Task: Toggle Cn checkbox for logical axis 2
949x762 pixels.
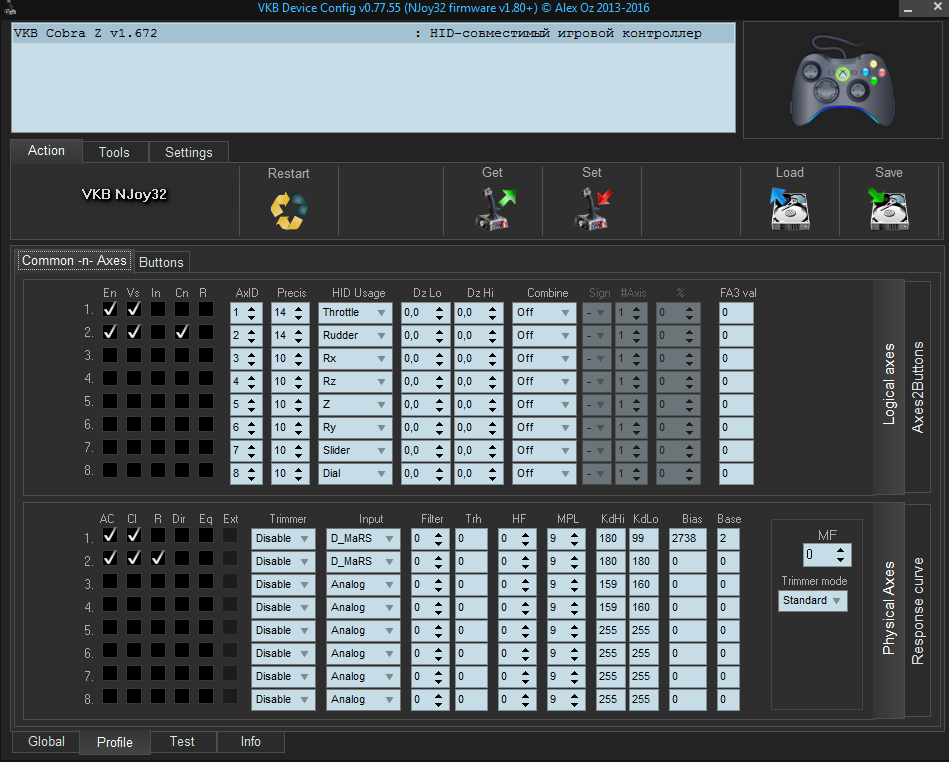Action: point(182,332)
